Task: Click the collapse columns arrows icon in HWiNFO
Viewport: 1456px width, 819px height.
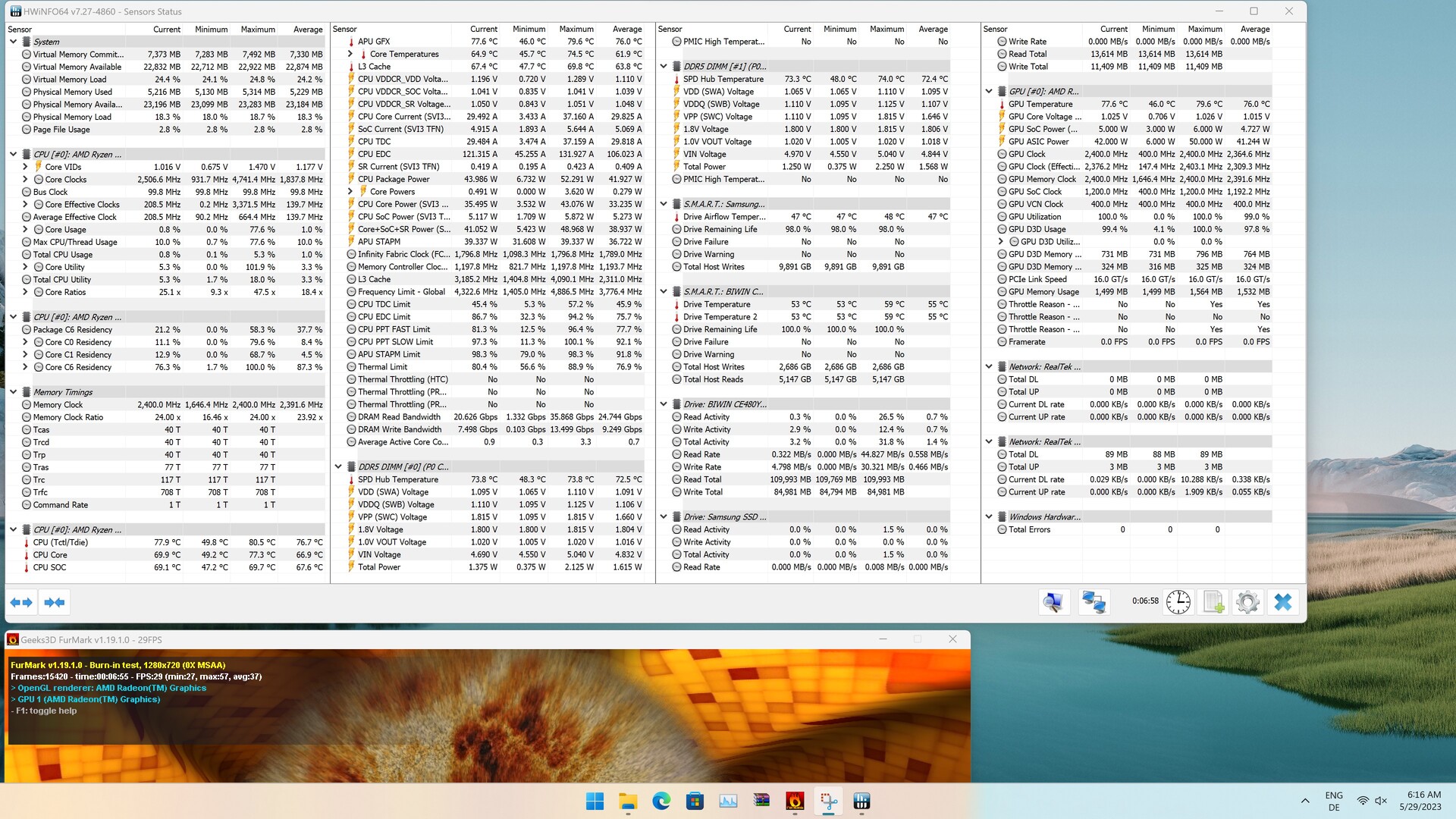Action: pos(55,602)
